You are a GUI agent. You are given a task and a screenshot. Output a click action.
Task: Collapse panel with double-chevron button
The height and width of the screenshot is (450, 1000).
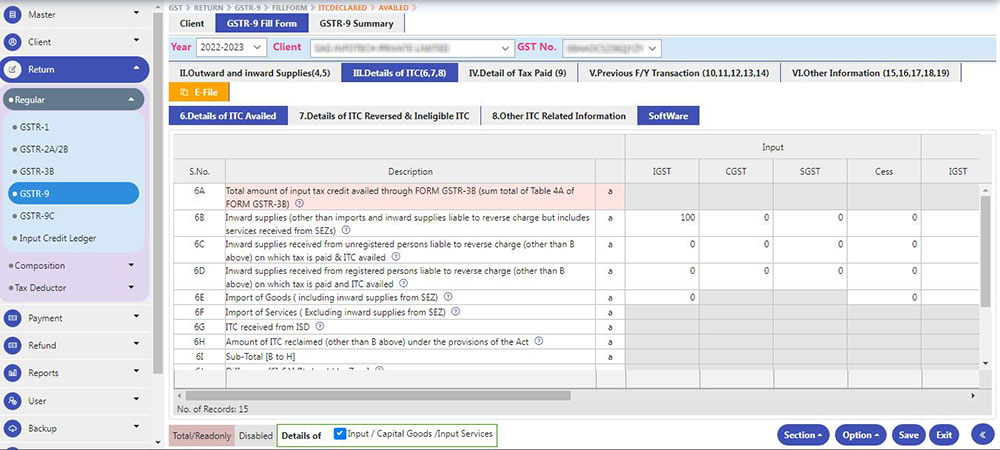[x=980, y=435]
